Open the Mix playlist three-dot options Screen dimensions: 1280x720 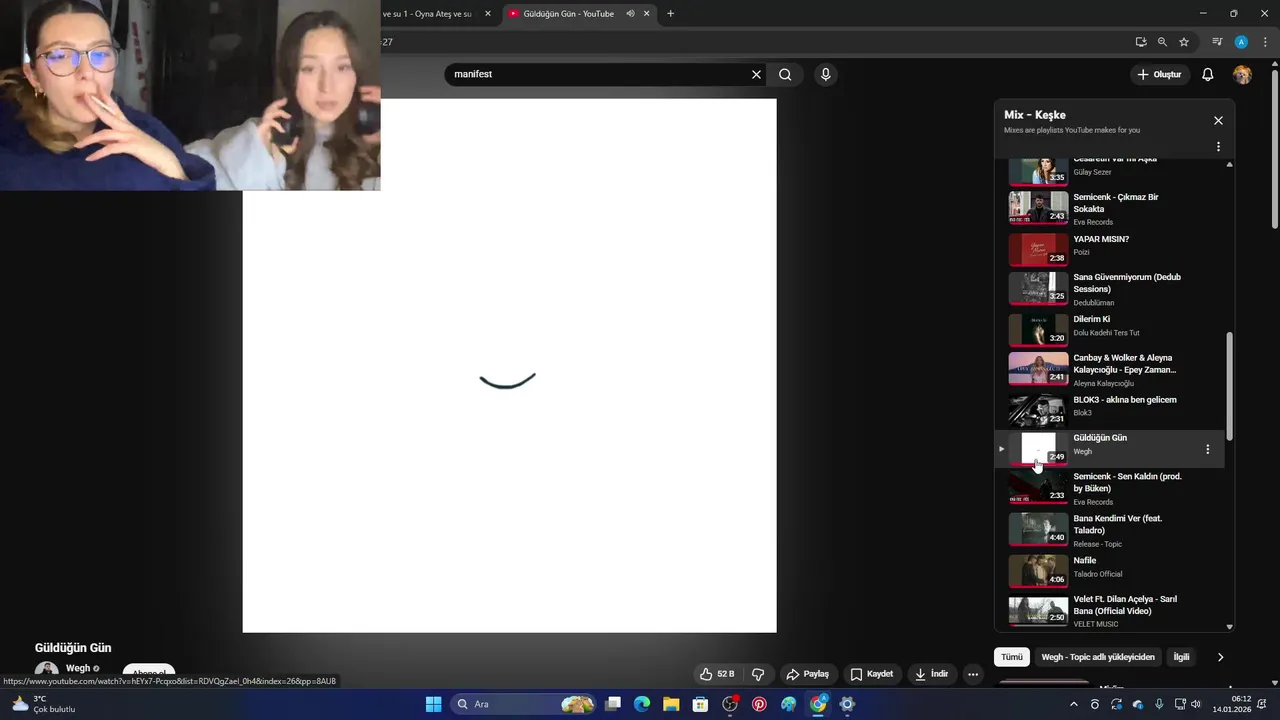pyautogui.click(x=1218, y=146)
